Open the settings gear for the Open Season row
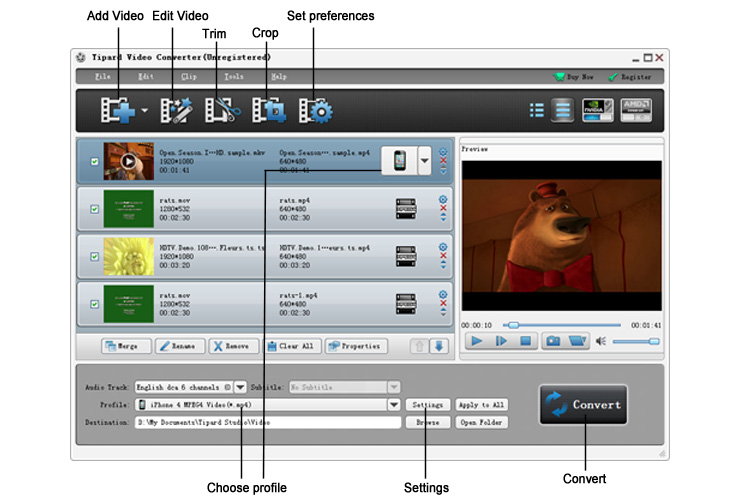Screen dimensions: 750x500 (443, 152)
